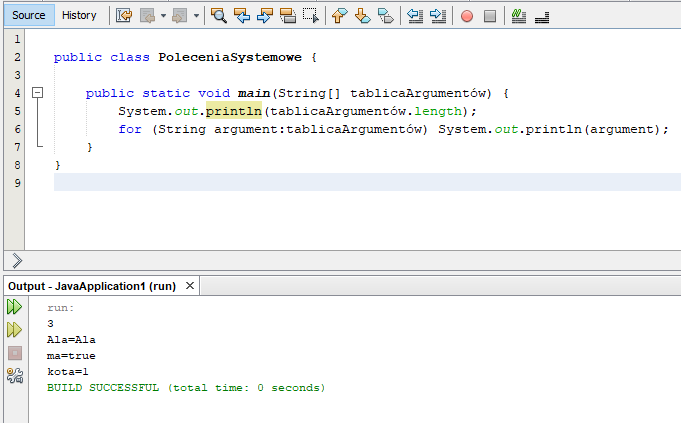
Task: Open the Forward navigation history dropdown arrow
Action: point(196,15)
